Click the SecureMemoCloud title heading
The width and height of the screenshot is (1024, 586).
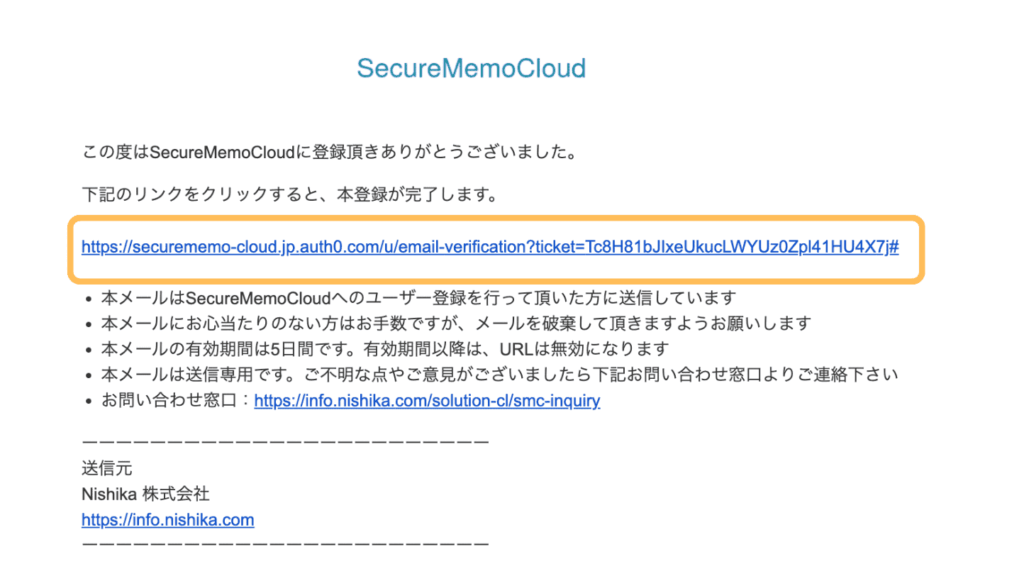[471, 69]
